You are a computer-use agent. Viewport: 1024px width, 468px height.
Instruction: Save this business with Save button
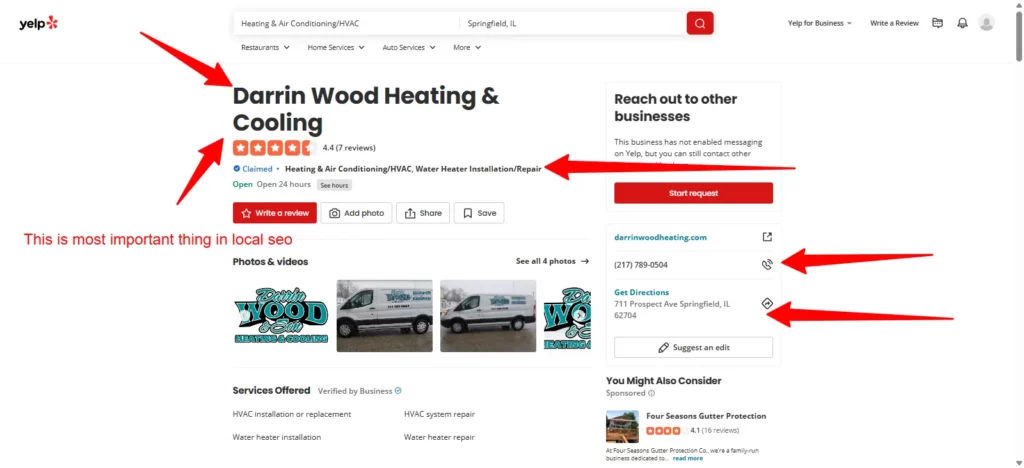[479, 213]
